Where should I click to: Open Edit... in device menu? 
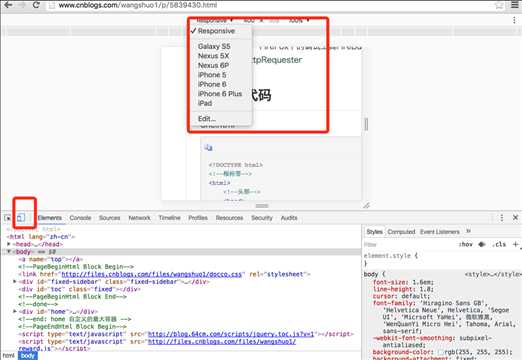click(x=207, y=119)
